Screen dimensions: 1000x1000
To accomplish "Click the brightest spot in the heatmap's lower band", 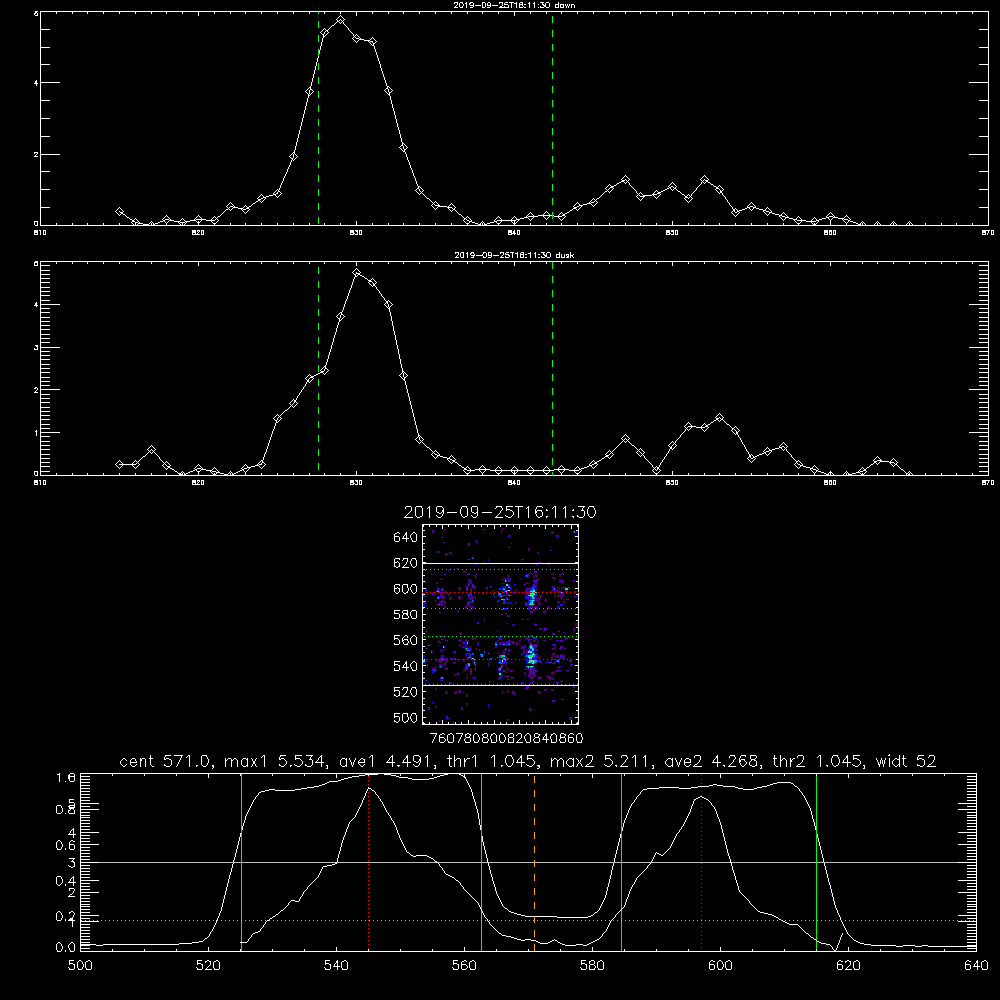I will (531, 655).
